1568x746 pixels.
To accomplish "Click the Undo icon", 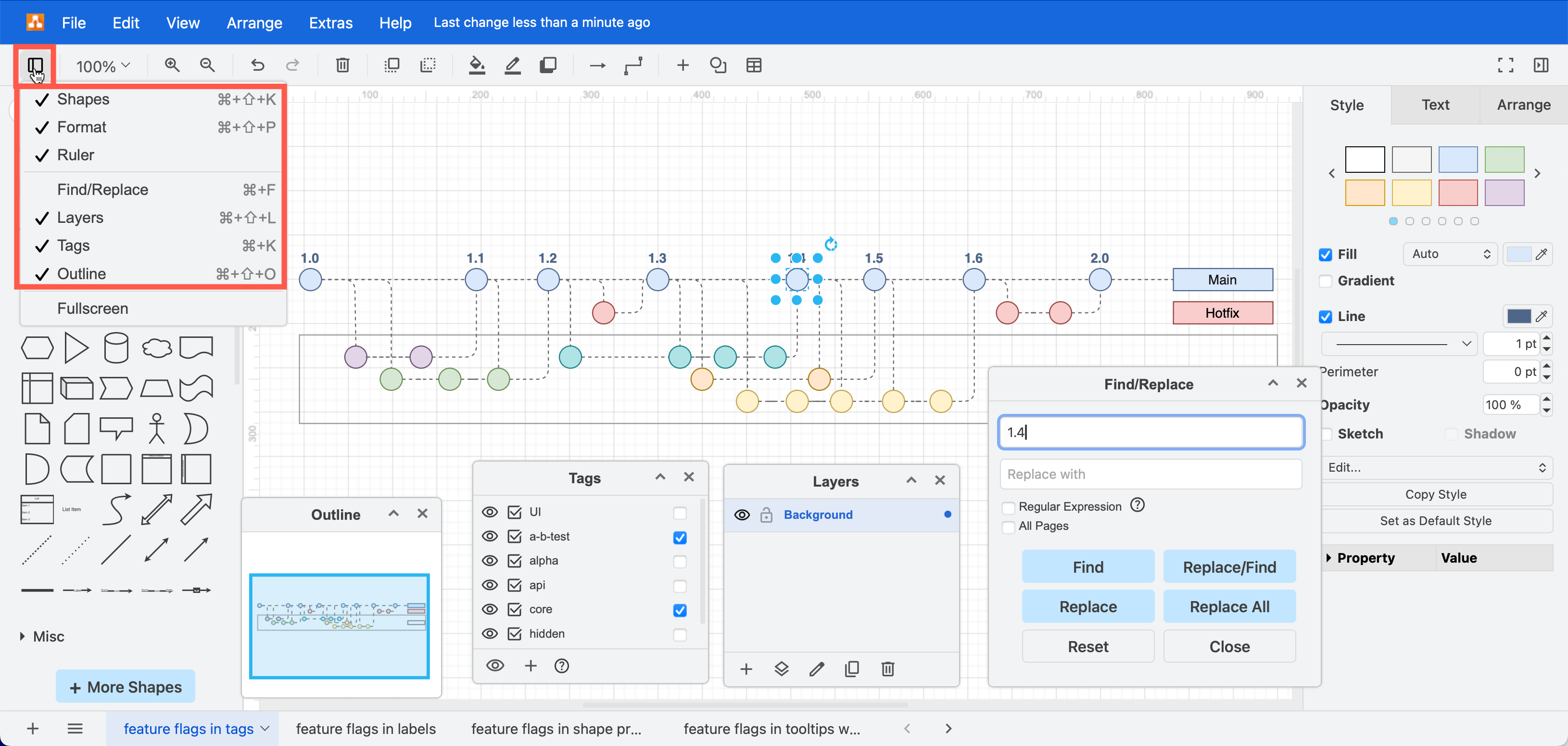I will coord(257,64).
